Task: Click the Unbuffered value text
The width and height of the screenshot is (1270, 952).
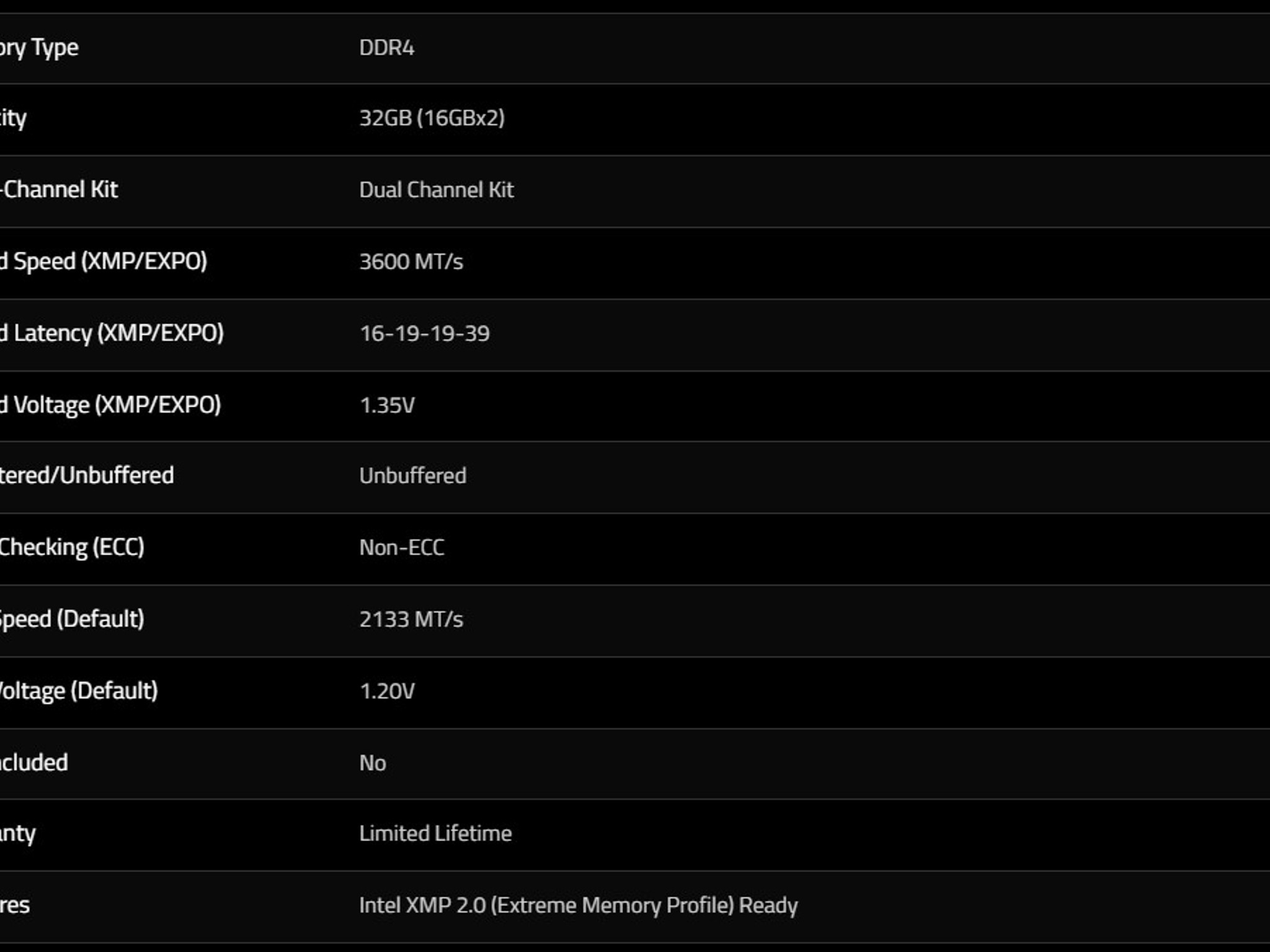Action: click(412, 476)
